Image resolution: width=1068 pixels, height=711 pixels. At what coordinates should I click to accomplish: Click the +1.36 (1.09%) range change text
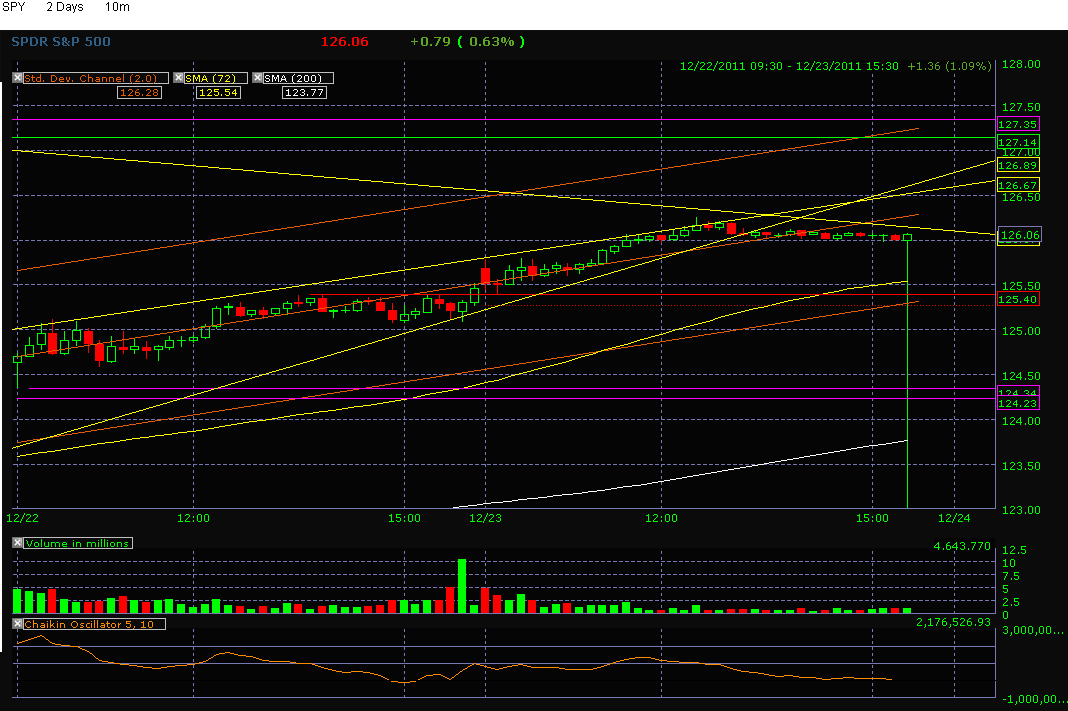click(x=949, y=66)
